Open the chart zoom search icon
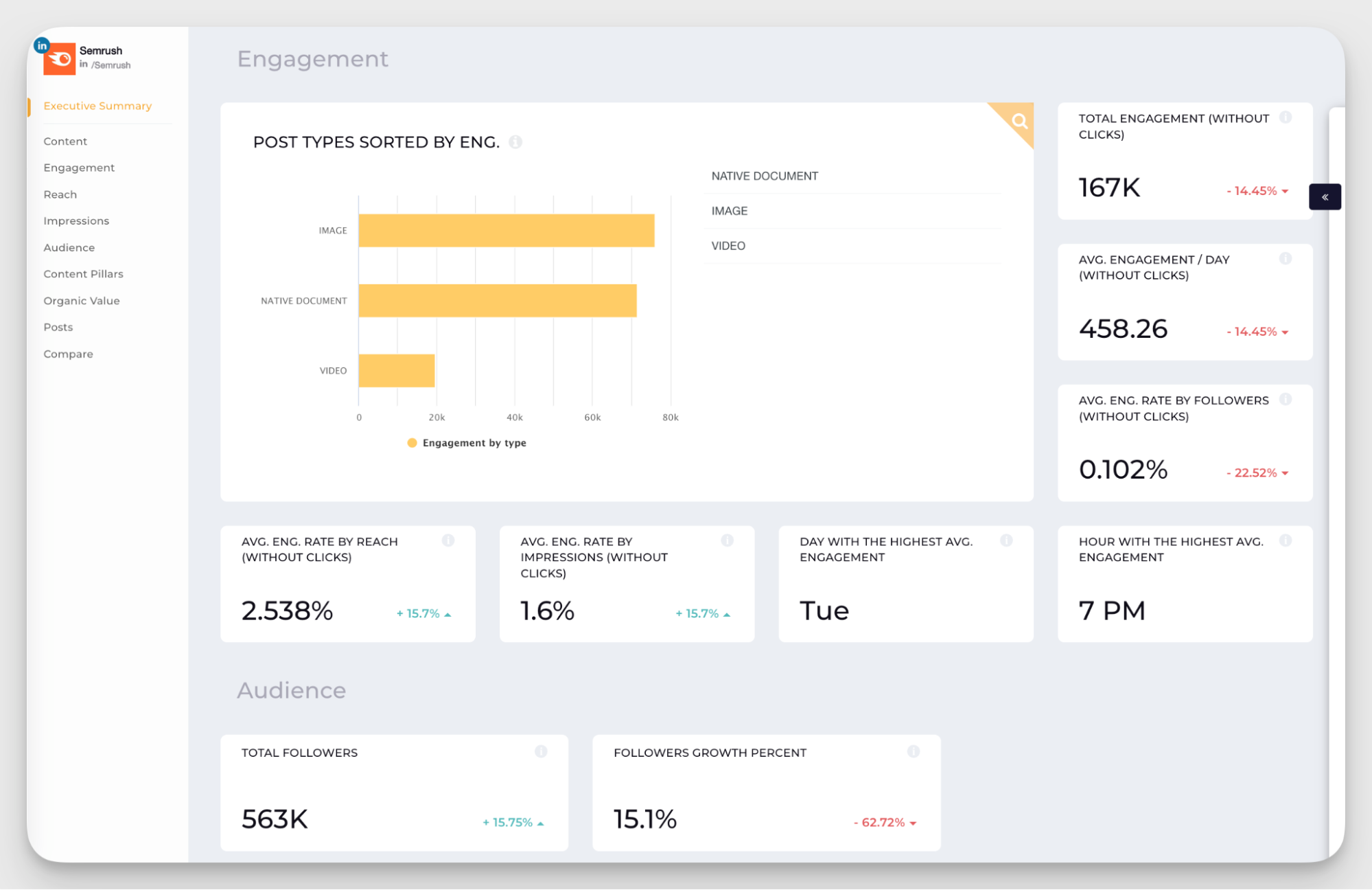1372x890 pixels. pos(1019,122)
